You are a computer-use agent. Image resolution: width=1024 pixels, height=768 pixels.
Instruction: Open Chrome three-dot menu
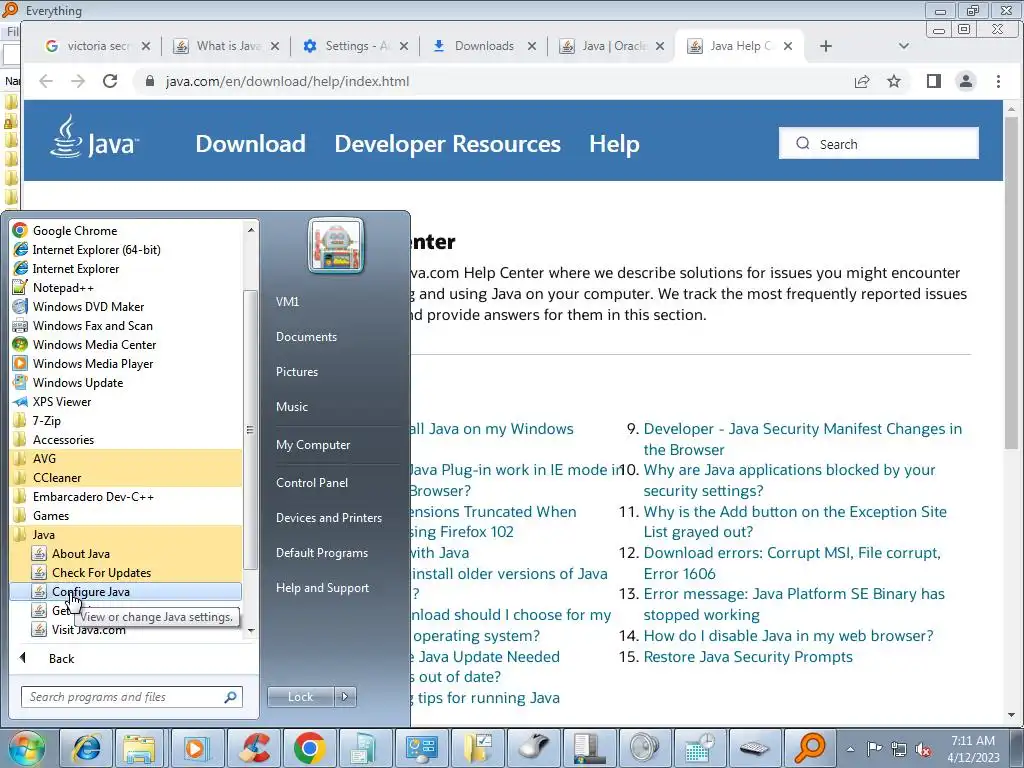click(998, 81)
